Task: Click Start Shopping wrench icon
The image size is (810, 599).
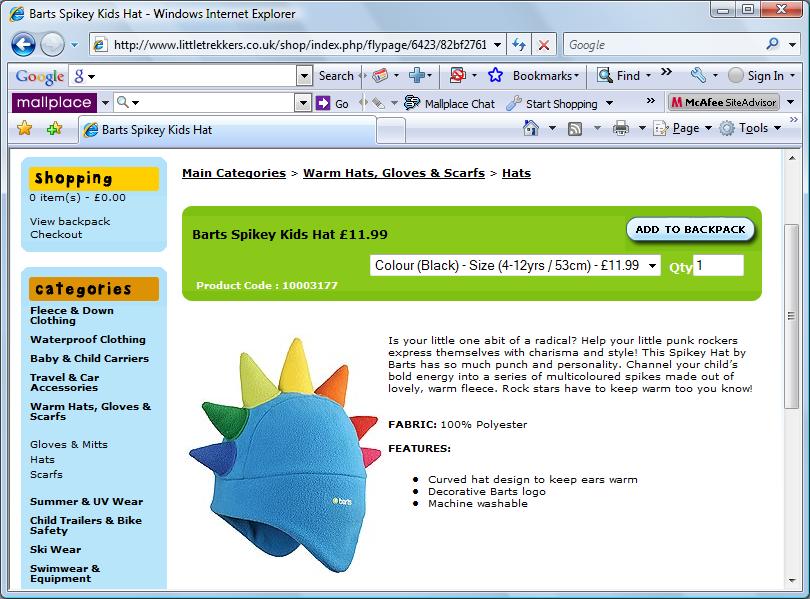Action: [x=513, y=103]
